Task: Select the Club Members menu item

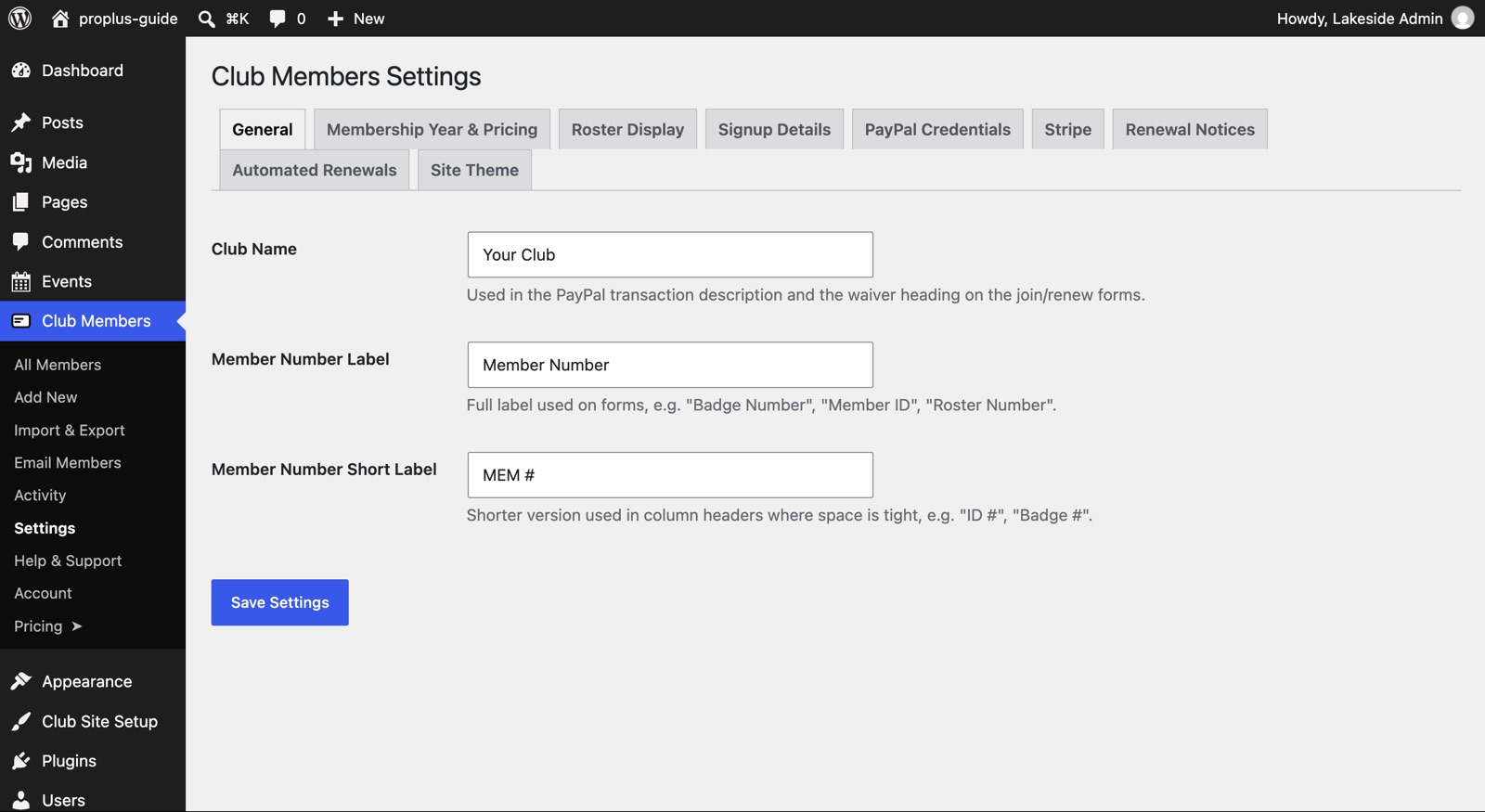Action: point(93,321)
